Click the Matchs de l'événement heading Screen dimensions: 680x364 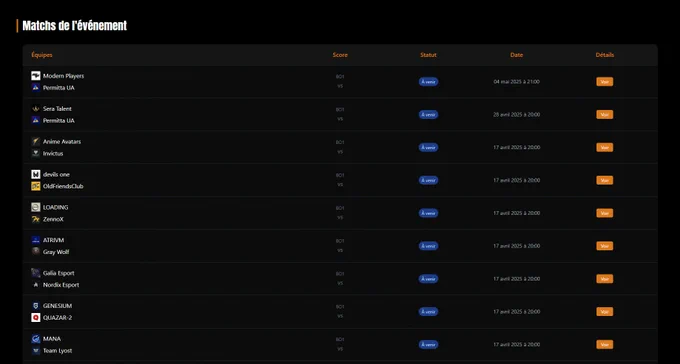click(75, 26)
